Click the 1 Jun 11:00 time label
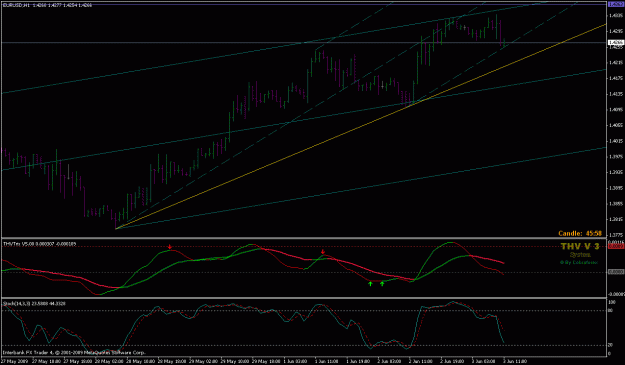Image resolution: width=625 pixels, height=365 pixels. pyautogui.click(x=327, y=361)
